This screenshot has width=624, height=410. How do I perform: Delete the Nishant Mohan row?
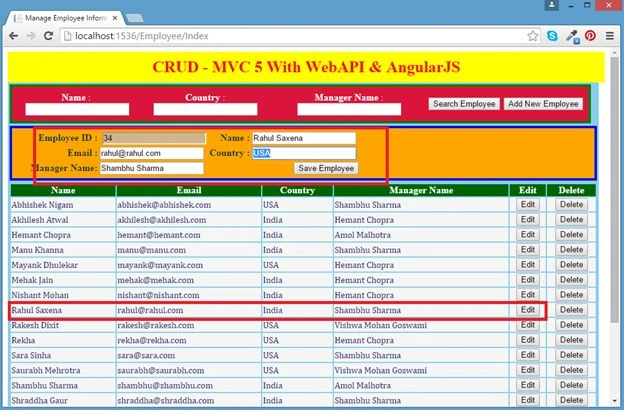571,295
